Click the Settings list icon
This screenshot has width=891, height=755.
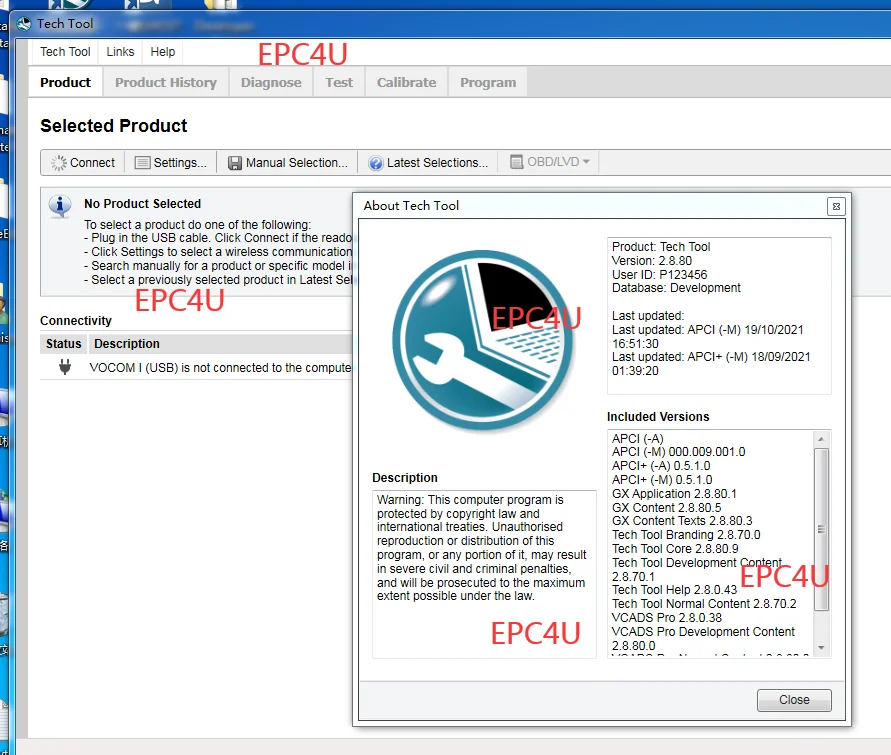pyautogui.click(x=143, y=163)
